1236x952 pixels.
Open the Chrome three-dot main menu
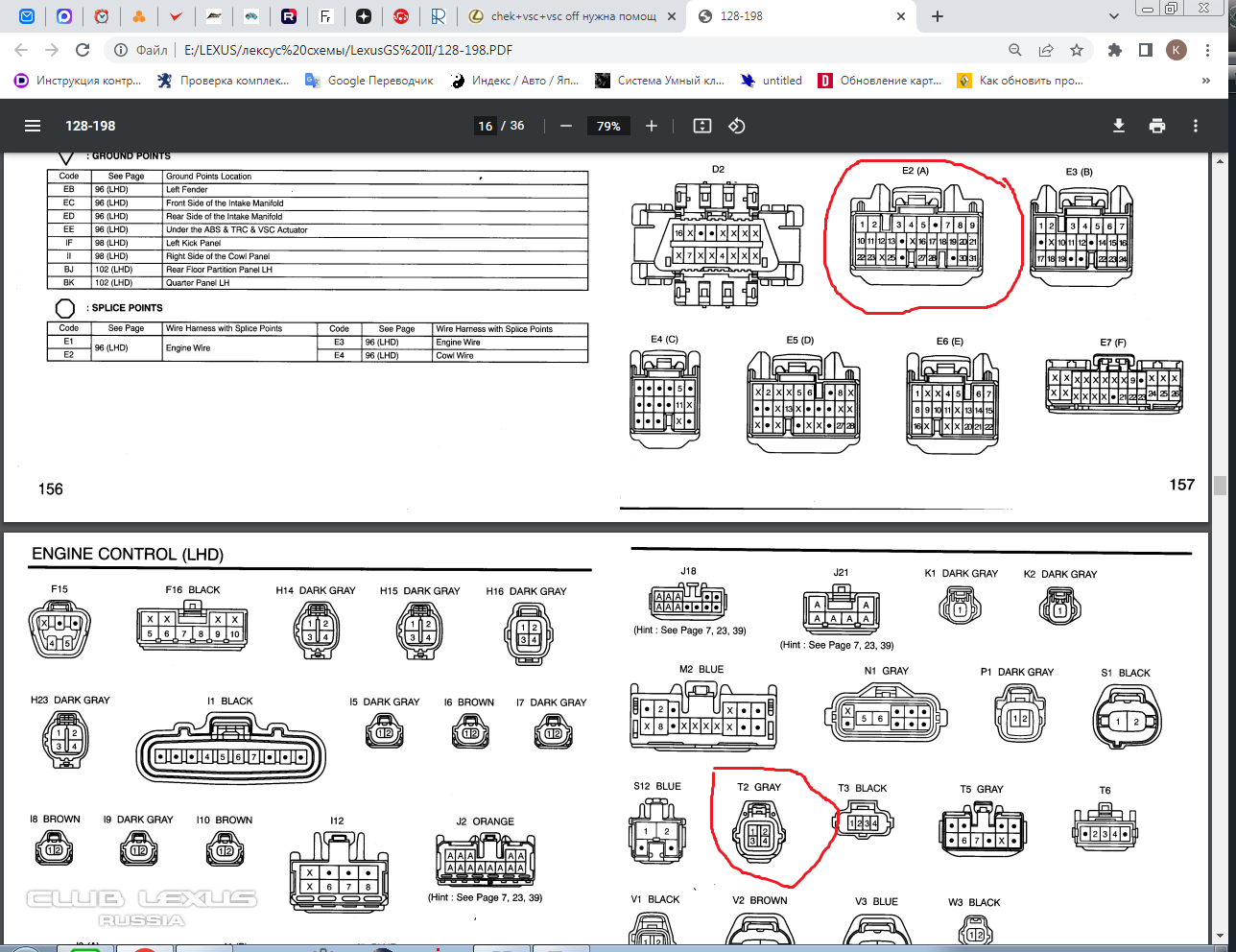click(1207, 50)
